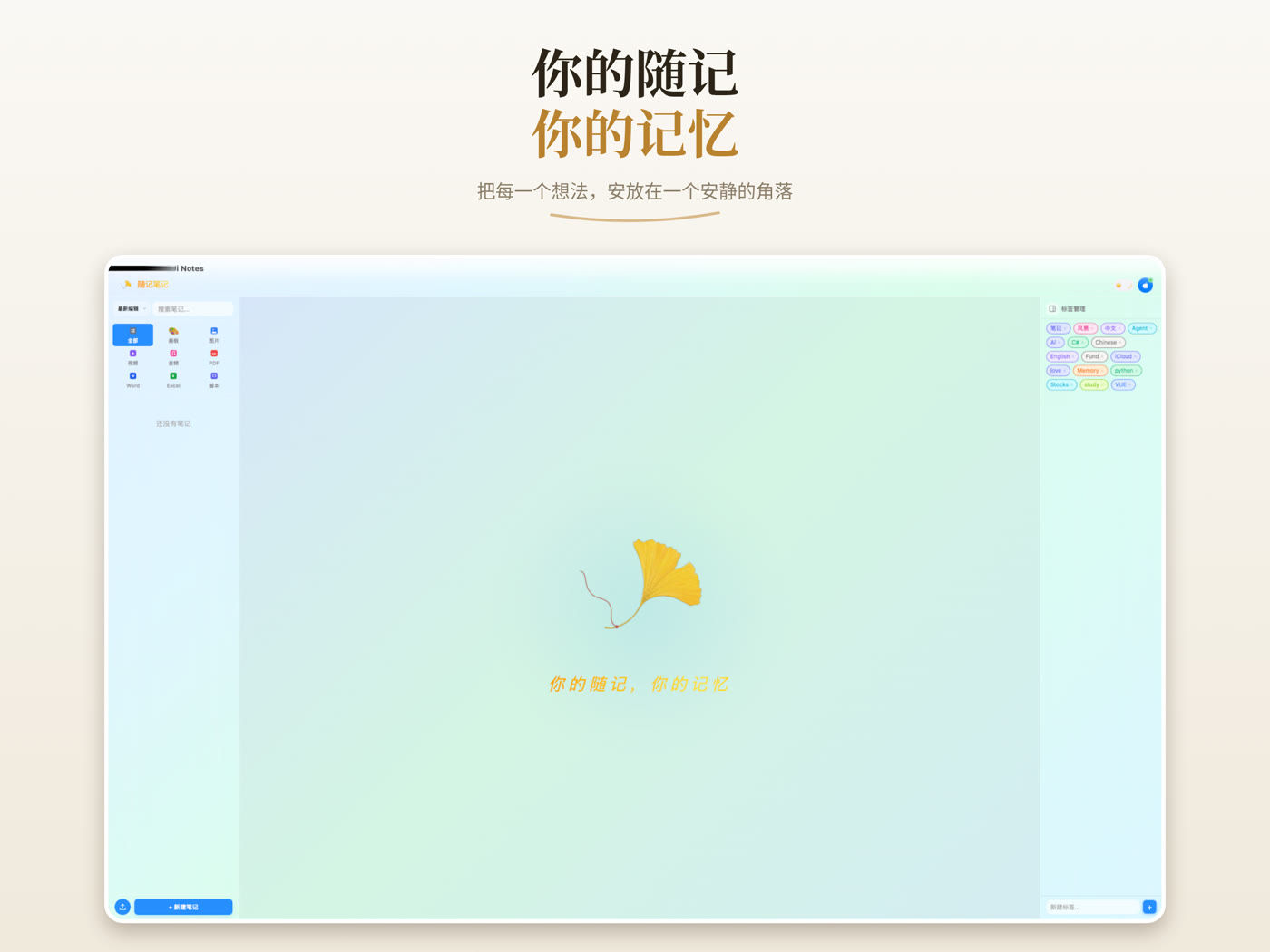
Task: Click the 新建笔记 new note button
Action: (183, 907)
